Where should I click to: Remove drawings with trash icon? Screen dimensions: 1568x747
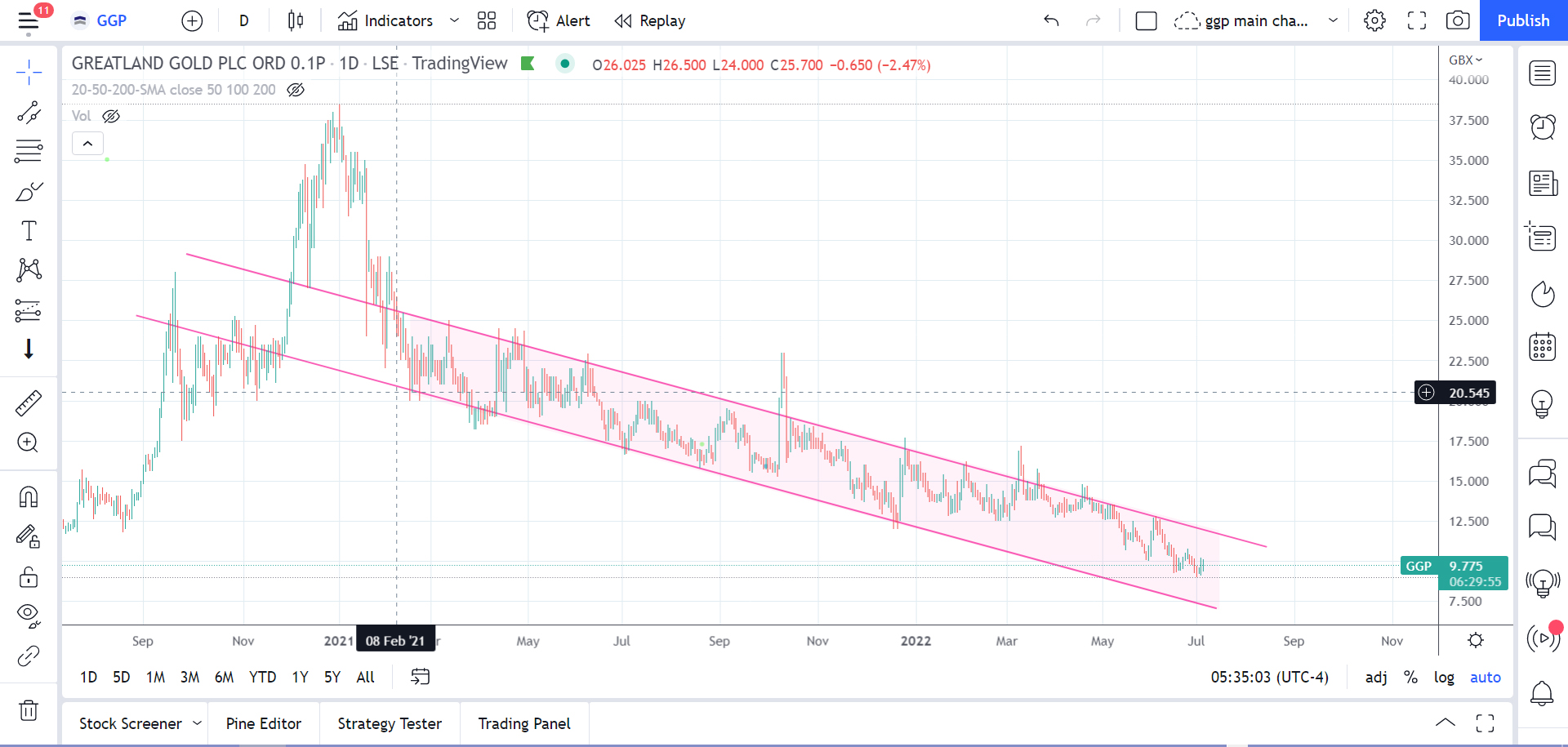pyautogui.click(x=29, y=710)
